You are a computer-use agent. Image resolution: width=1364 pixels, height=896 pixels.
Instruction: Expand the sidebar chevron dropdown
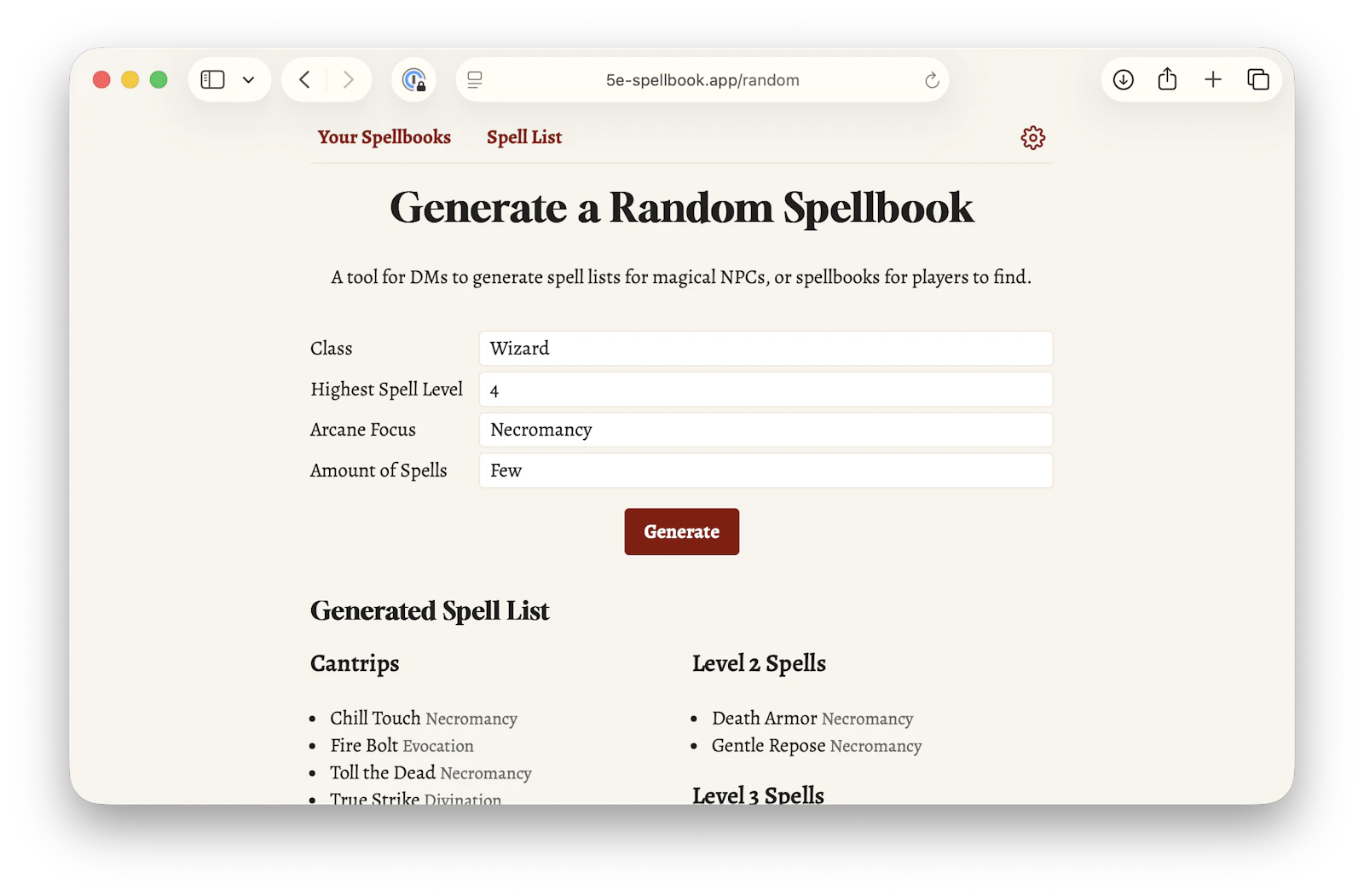click(248, 79)
